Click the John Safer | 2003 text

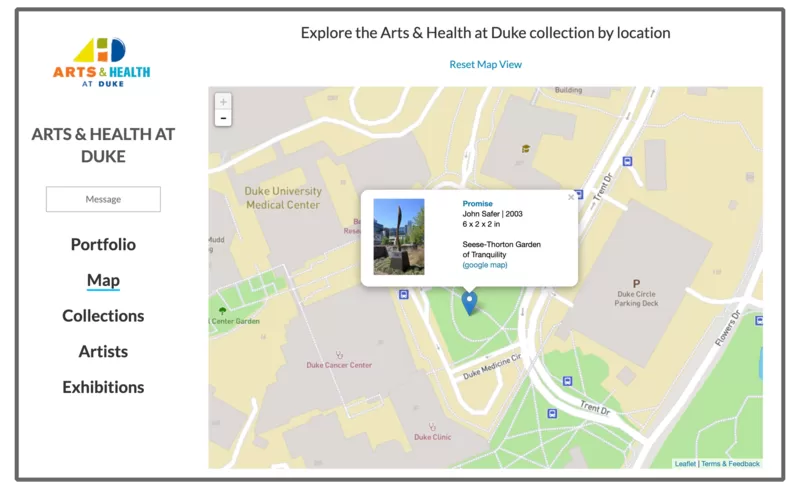tap(492, 214)
